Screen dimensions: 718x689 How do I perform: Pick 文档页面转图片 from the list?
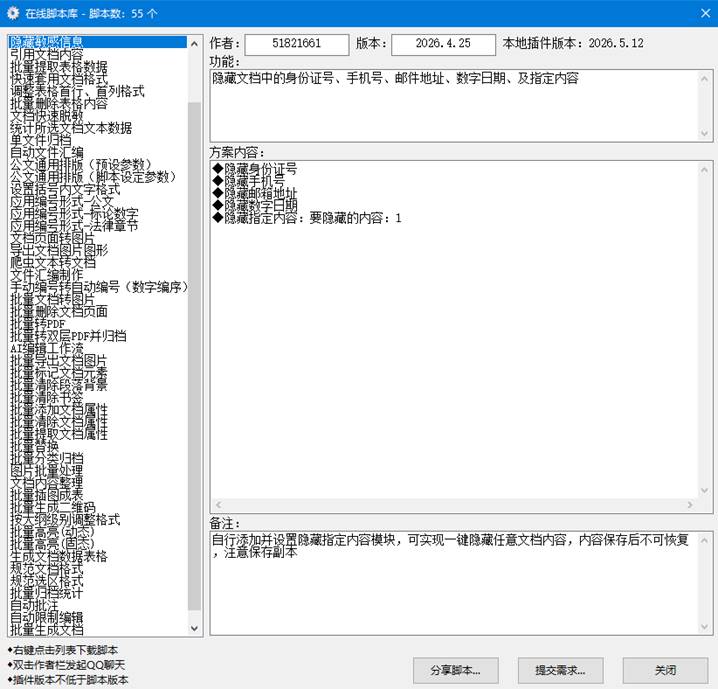98,238
